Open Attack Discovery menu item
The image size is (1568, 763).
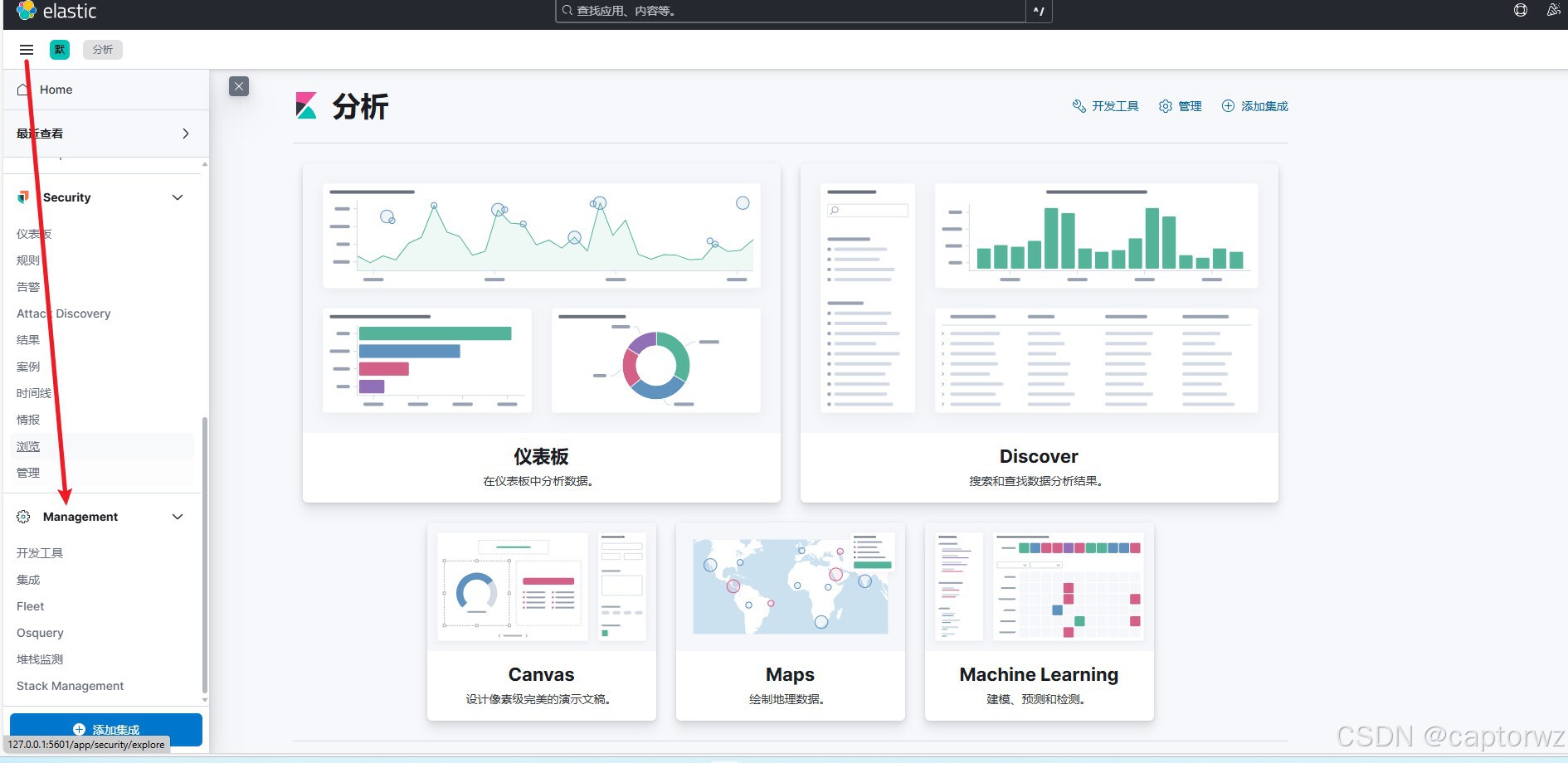coord(63,313)
